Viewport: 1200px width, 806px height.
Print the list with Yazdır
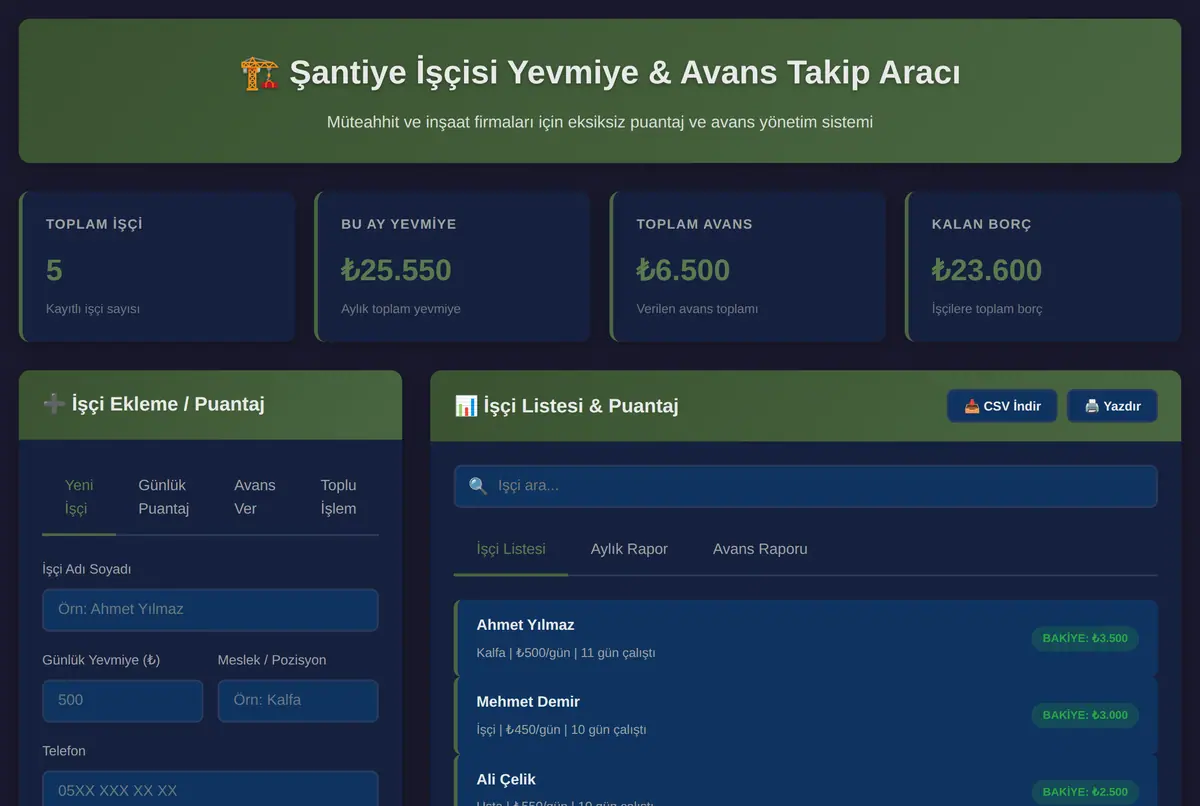pyautogui.click(x=1112, y=406)
